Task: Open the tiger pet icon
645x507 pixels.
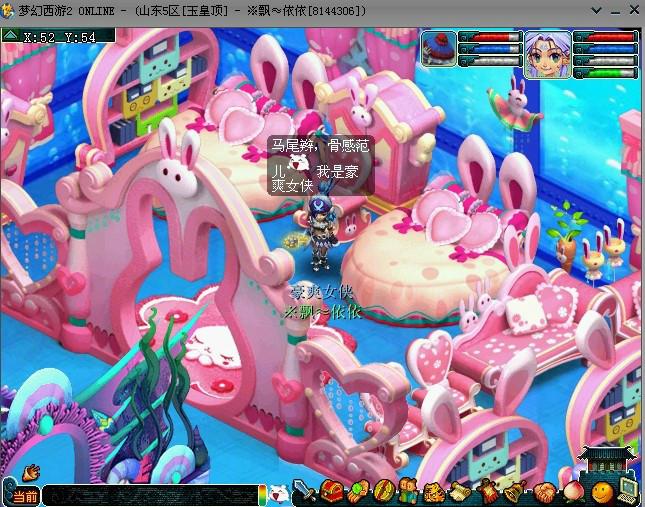Action: pyautogui.click(x=433, y=492)
